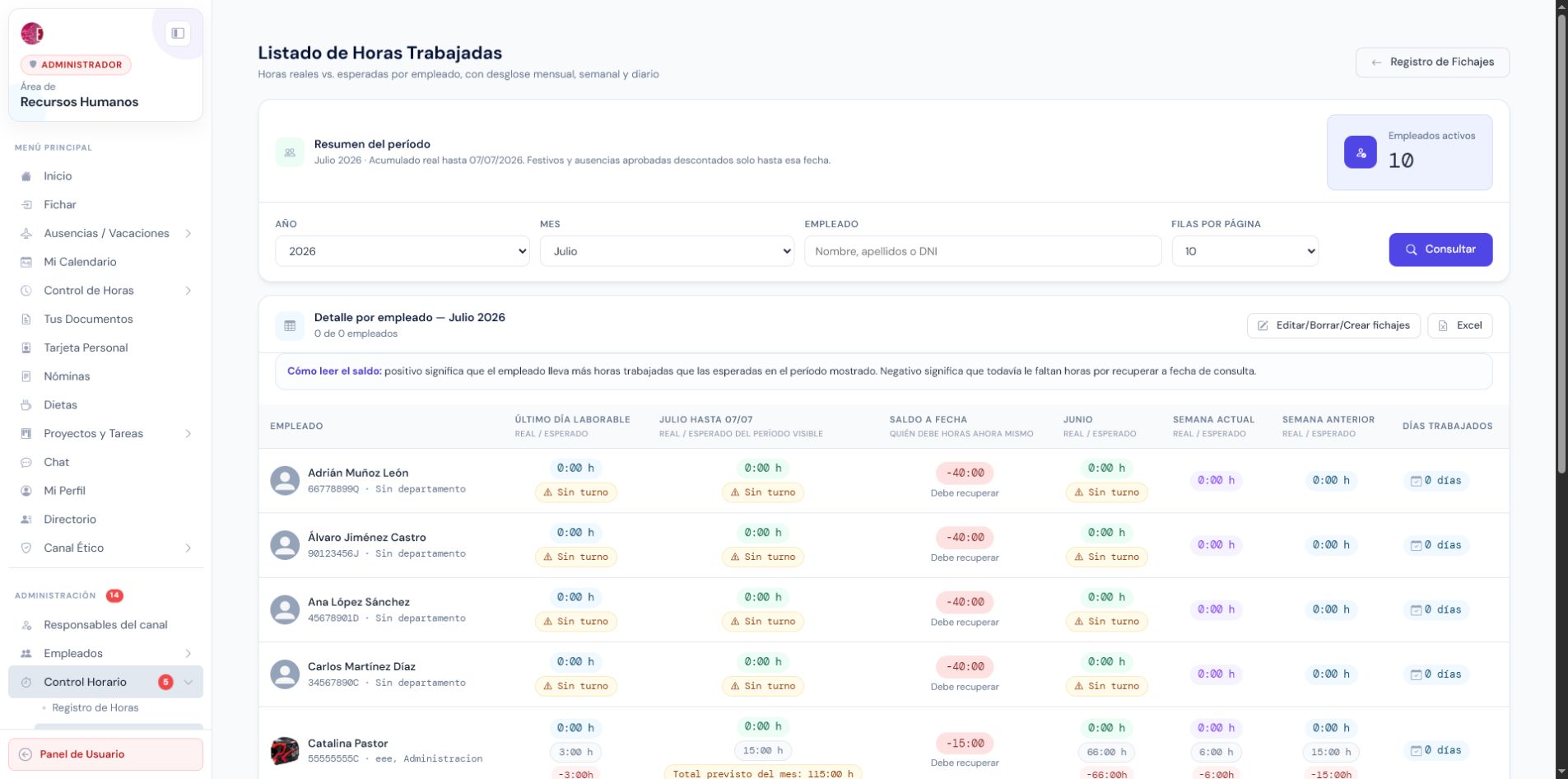Focus the Empleado name or DNI field
1568x779 pixels.
click(x=983, y=251)
